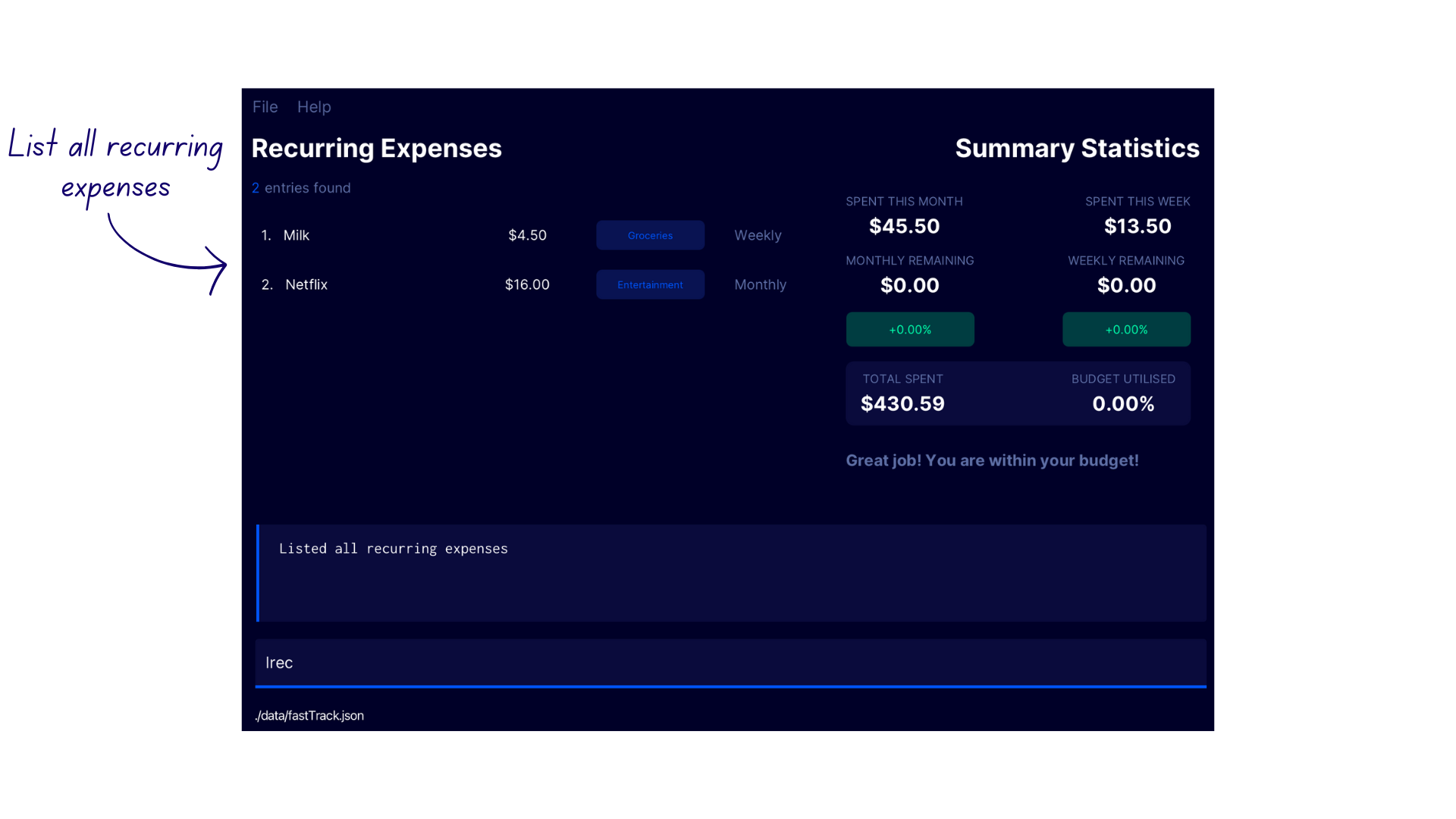
Task: Select the Netflix expense name
Action: point(306,284)
